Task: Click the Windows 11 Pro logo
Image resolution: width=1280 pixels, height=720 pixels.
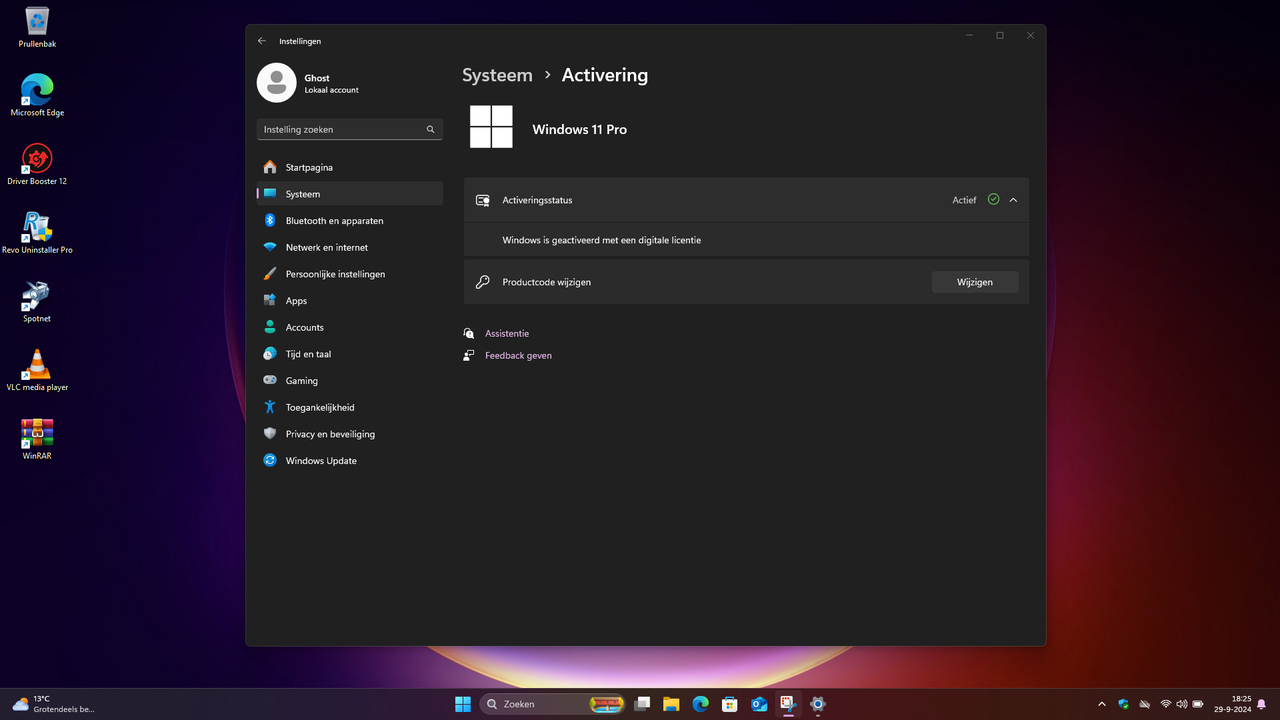Action: tap(491, 127)
